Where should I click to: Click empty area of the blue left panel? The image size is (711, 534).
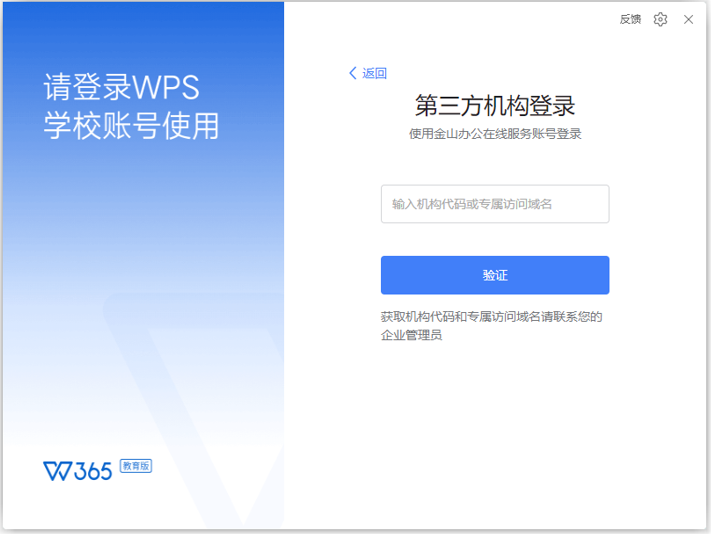[x=140, y=250]
